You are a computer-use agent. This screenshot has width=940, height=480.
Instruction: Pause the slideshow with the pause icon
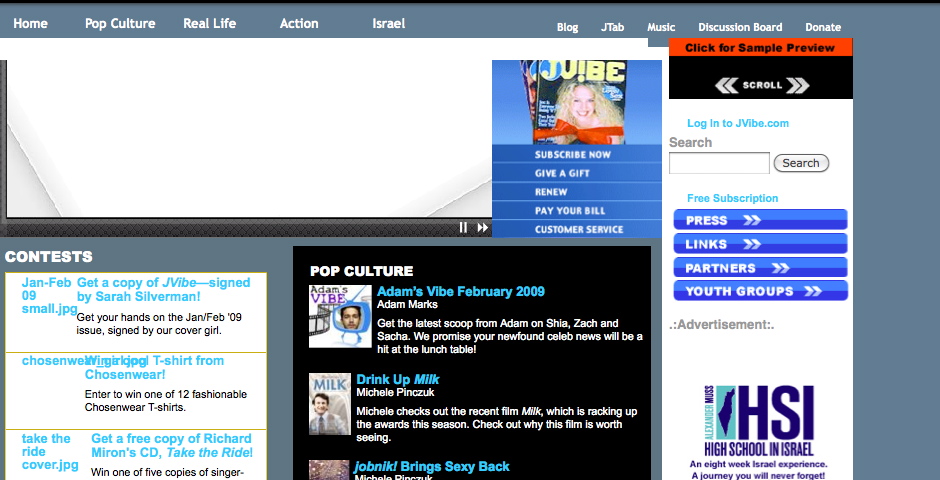point(463,228)
